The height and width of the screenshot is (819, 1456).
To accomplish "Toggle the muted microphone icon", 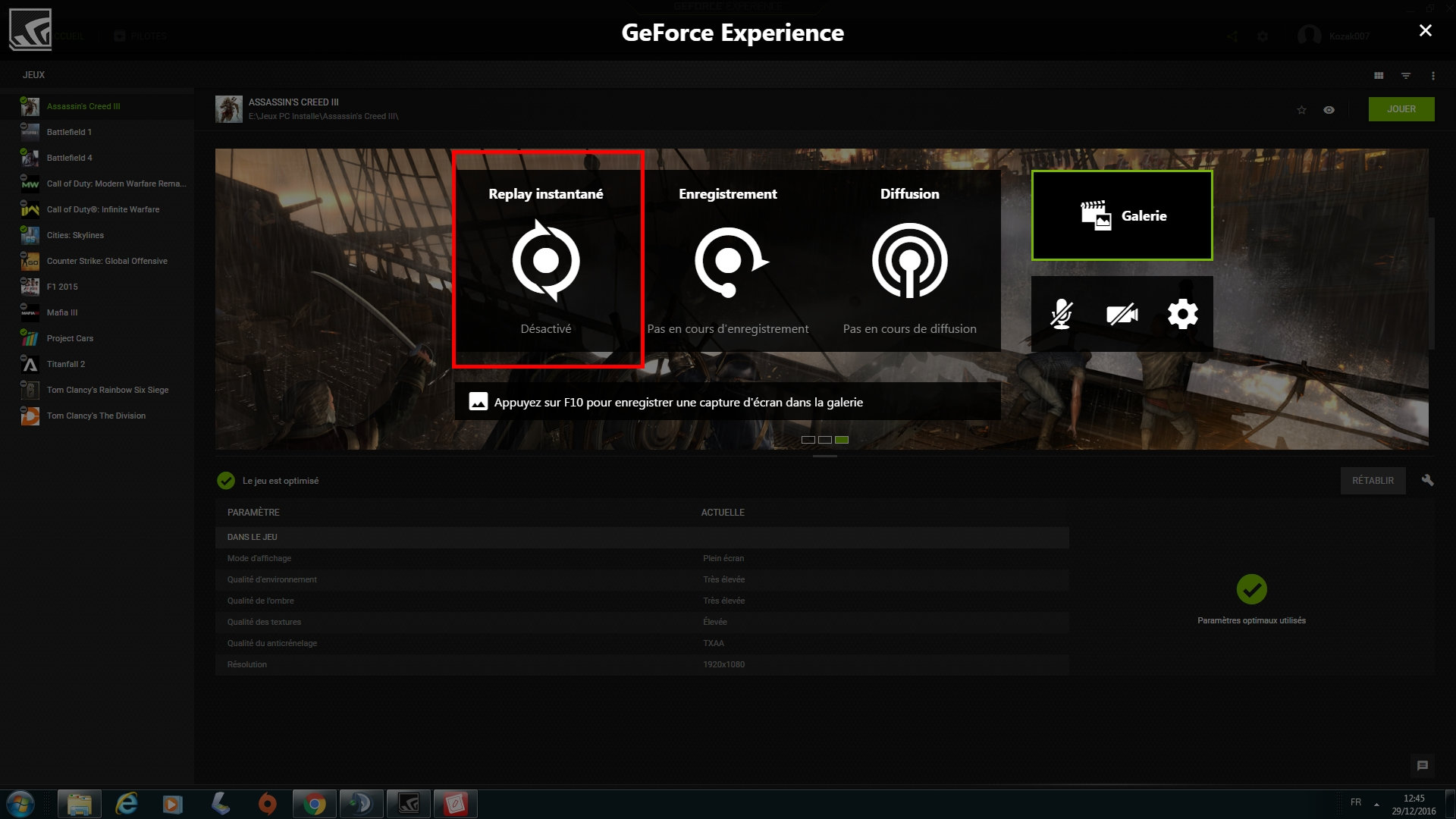I will [x=1061, y=314].
